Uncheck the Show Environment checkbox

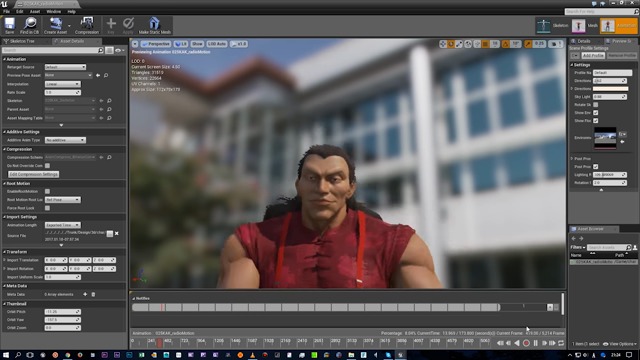coord(596,113)
